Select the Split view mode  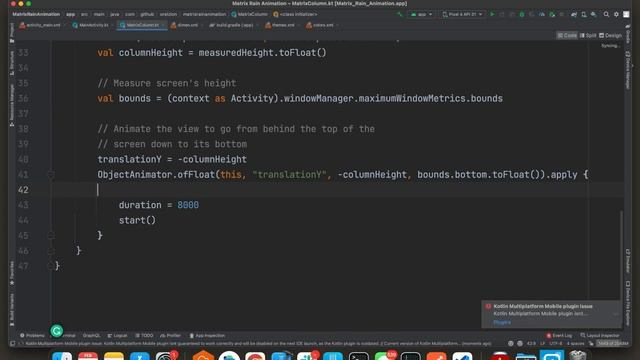[x=588, y=36]
